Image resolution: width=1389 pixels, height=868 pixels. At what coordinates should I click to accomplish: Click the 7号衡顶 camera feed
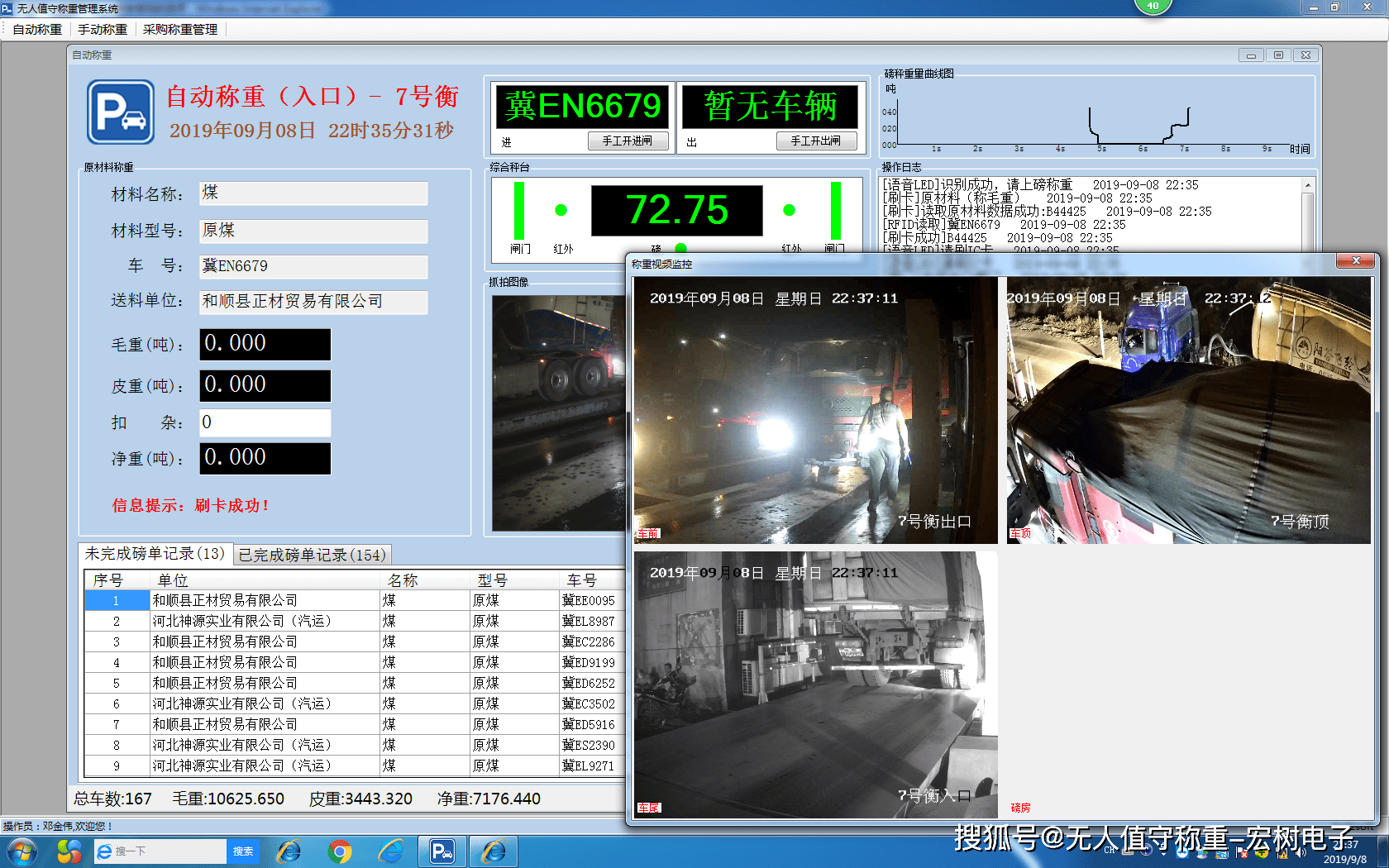(x=1188, y=410)
